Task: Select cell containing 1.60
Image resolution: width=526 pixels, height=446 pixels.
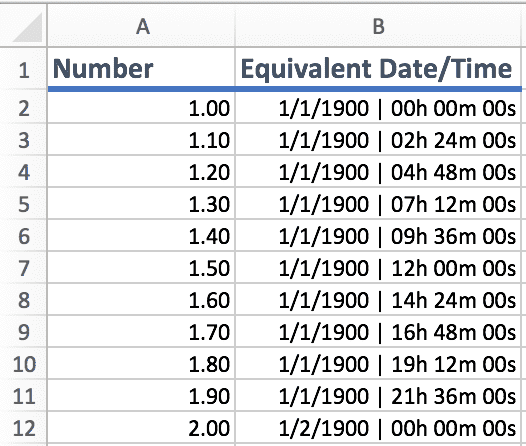Action: pos(141,299)
